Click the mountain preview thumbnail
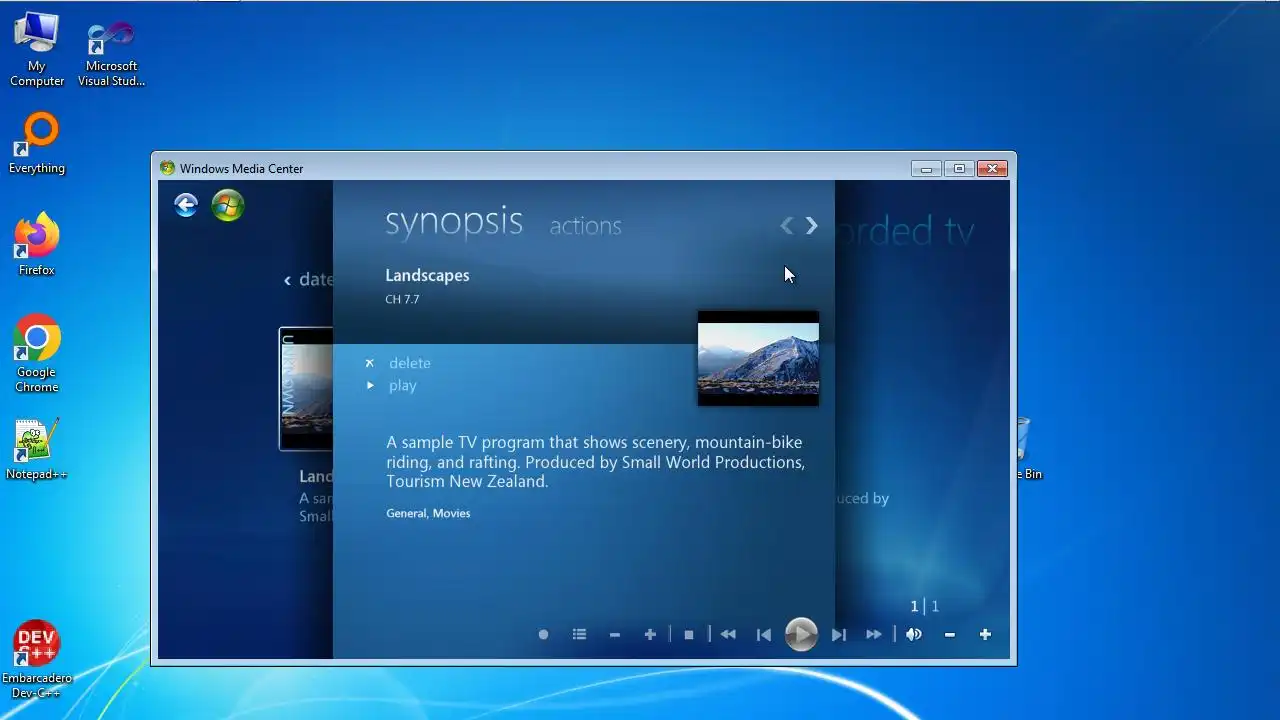Viewport: 1280px width, 720px height. coord(758,358)
